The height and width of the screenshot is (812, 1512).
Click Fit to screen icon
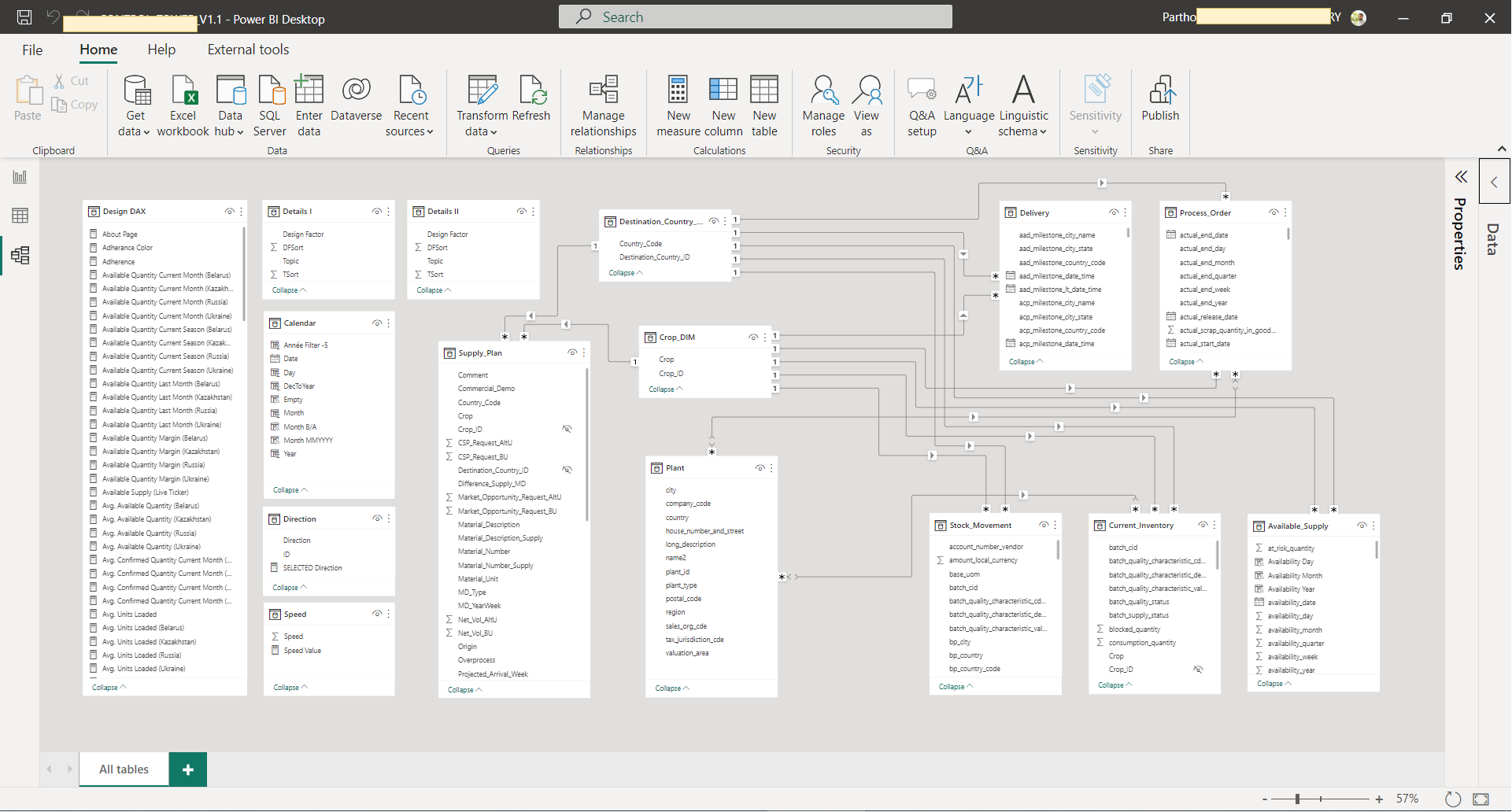[1481, 799]
